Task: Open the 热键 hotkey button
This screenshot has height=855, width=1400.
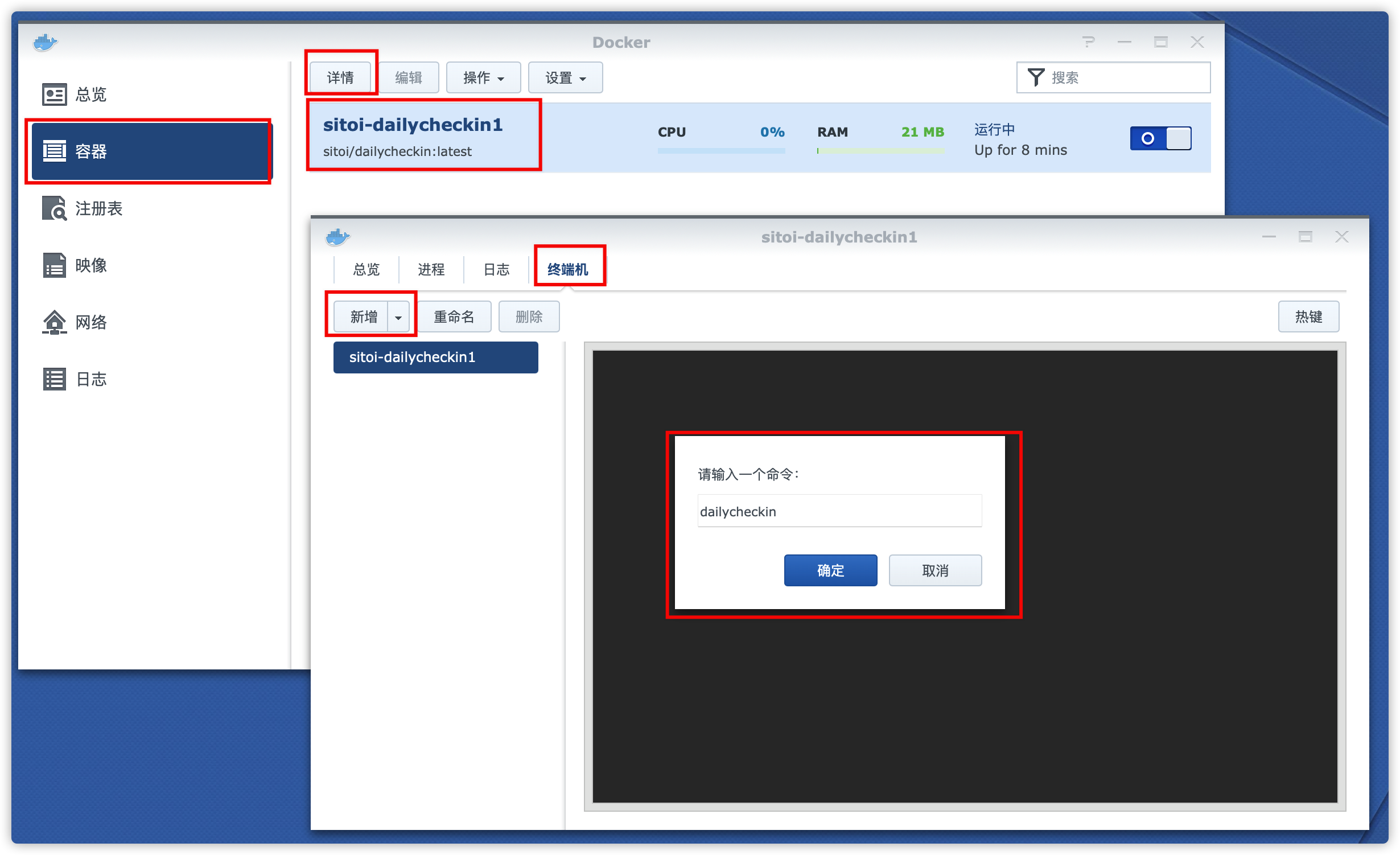Action: click(x=1308, y=317)
